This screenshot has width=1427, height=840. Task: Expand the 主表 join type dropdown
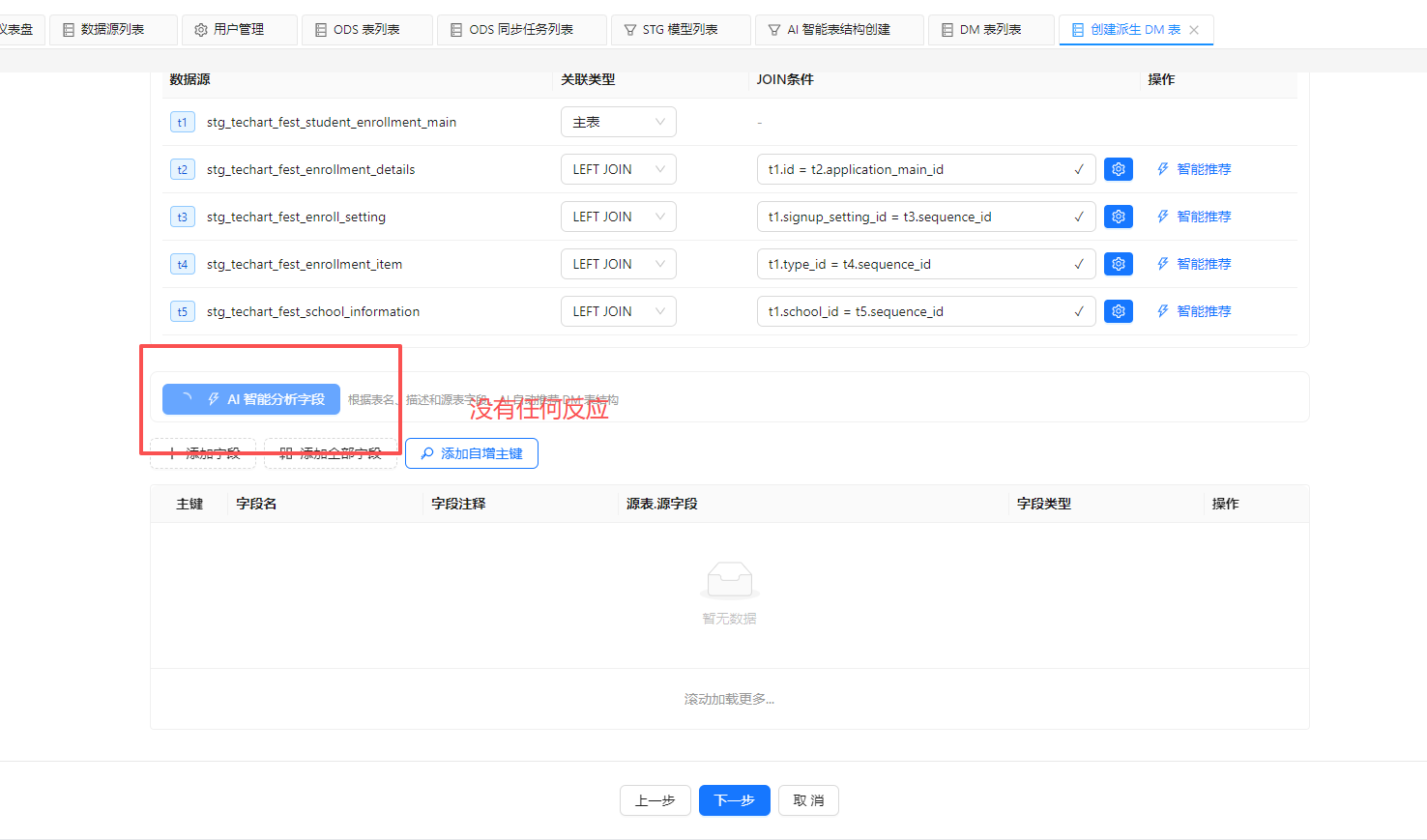[x=618, y=122]
